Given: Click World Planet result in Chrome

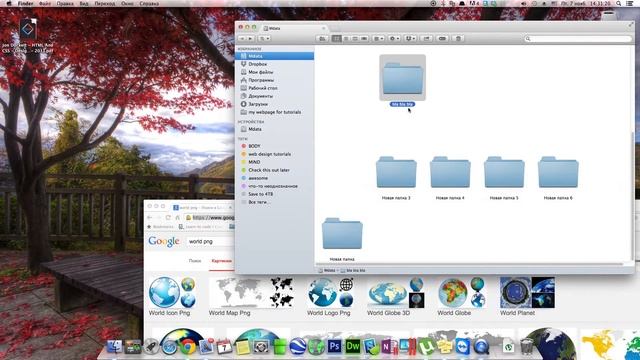Looking at the screenshot, I should [x=527, y=296].
